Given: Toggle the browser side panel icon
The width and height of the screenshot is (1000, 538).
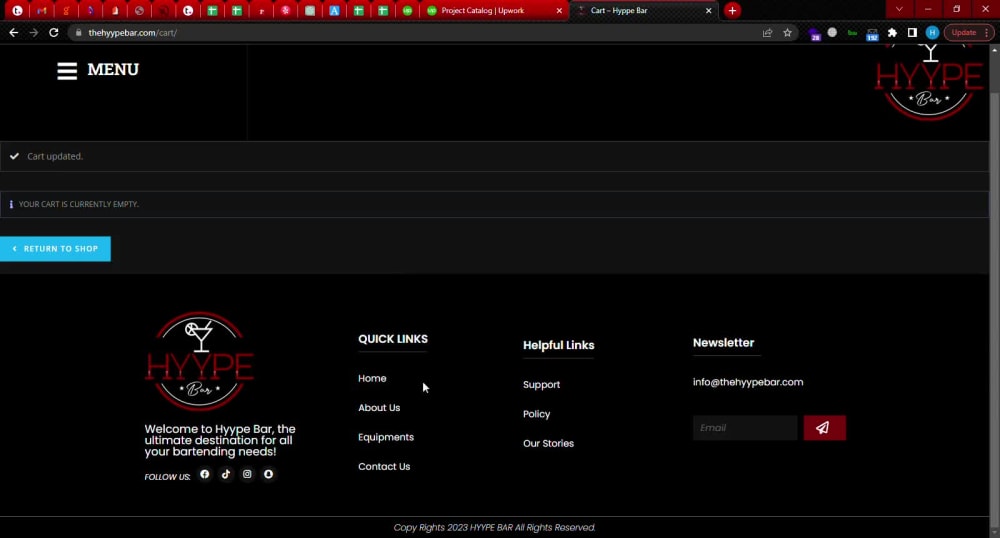Looking at the screenshot, I should click(912, 33).
